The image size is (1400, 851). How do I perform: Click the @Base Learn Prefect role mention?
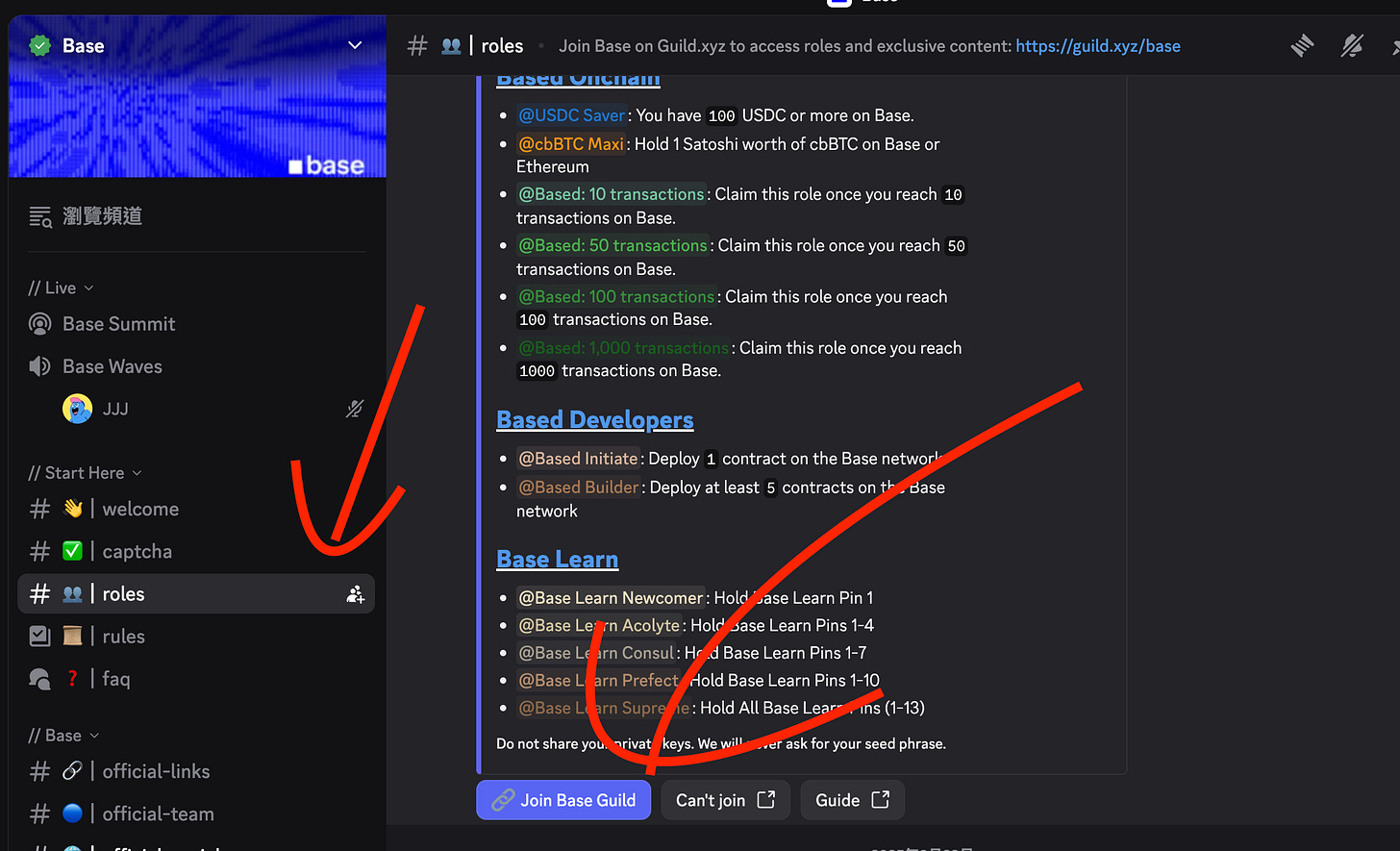pos(598,681)
